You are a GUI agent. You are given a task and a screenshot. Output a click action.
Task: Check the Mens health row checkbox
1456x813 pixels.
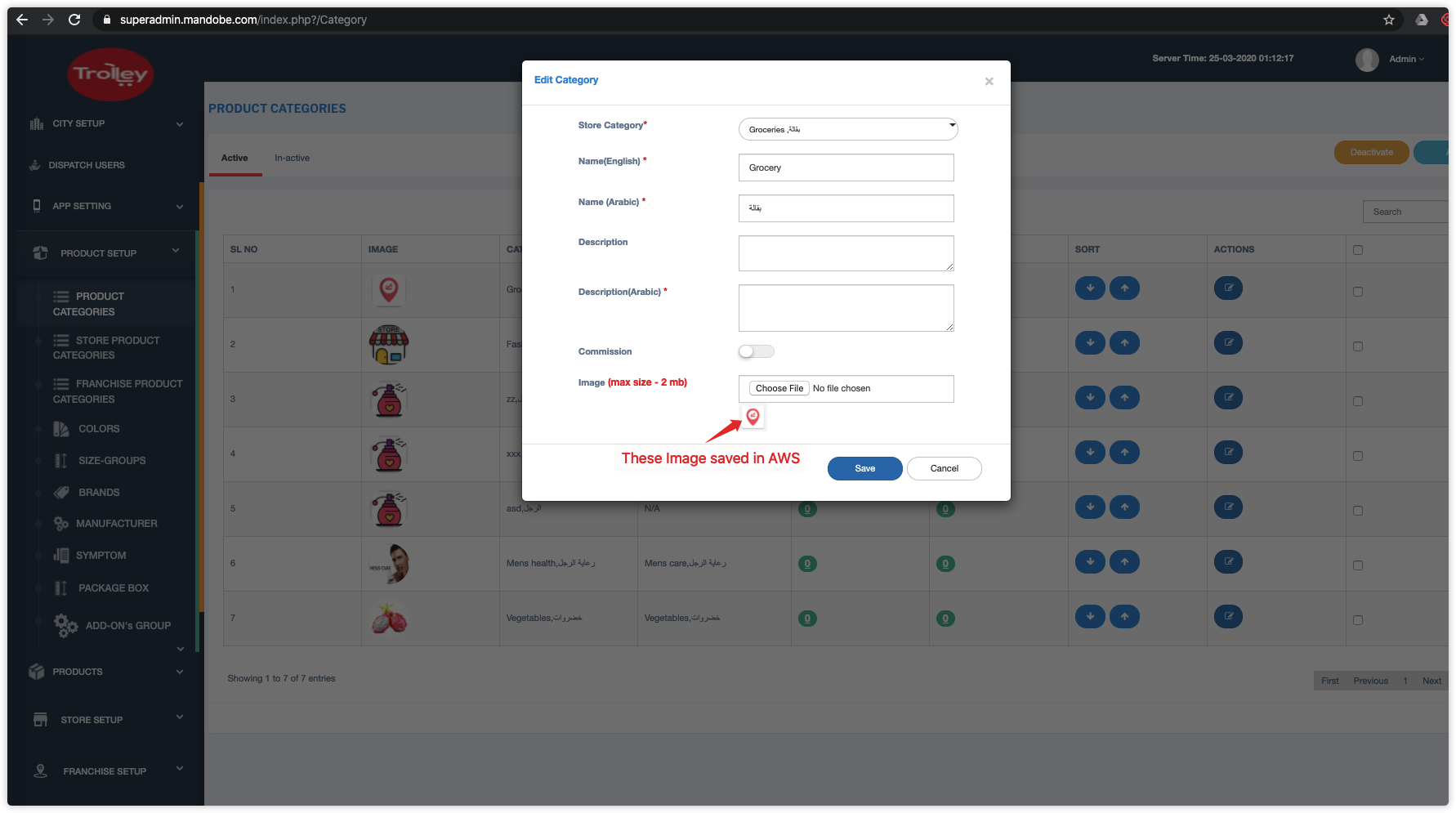[1358, 565]
